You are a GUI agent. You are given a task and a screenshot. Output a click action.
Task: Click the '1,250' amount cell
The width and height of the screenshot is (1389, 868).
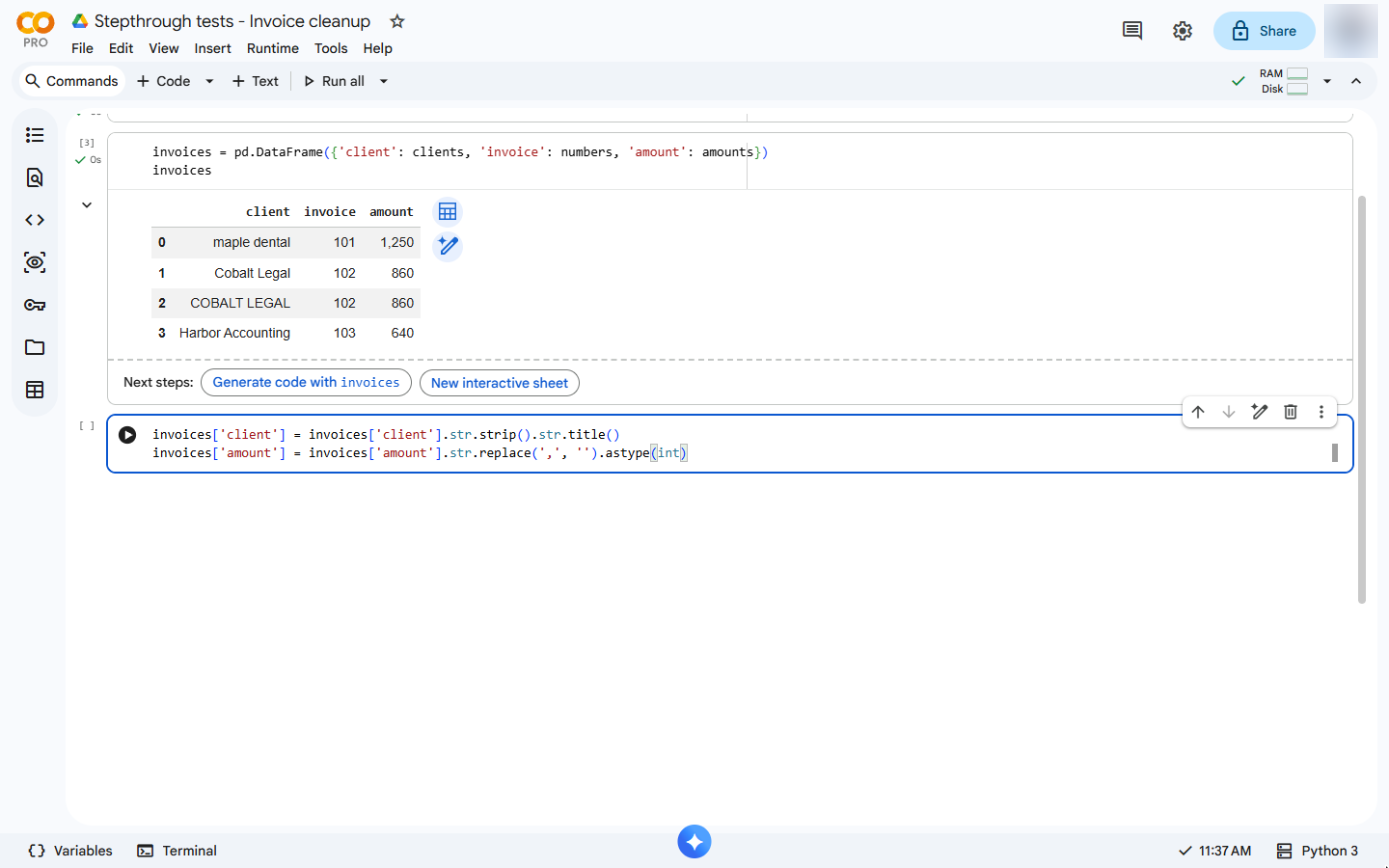point(397,242)
